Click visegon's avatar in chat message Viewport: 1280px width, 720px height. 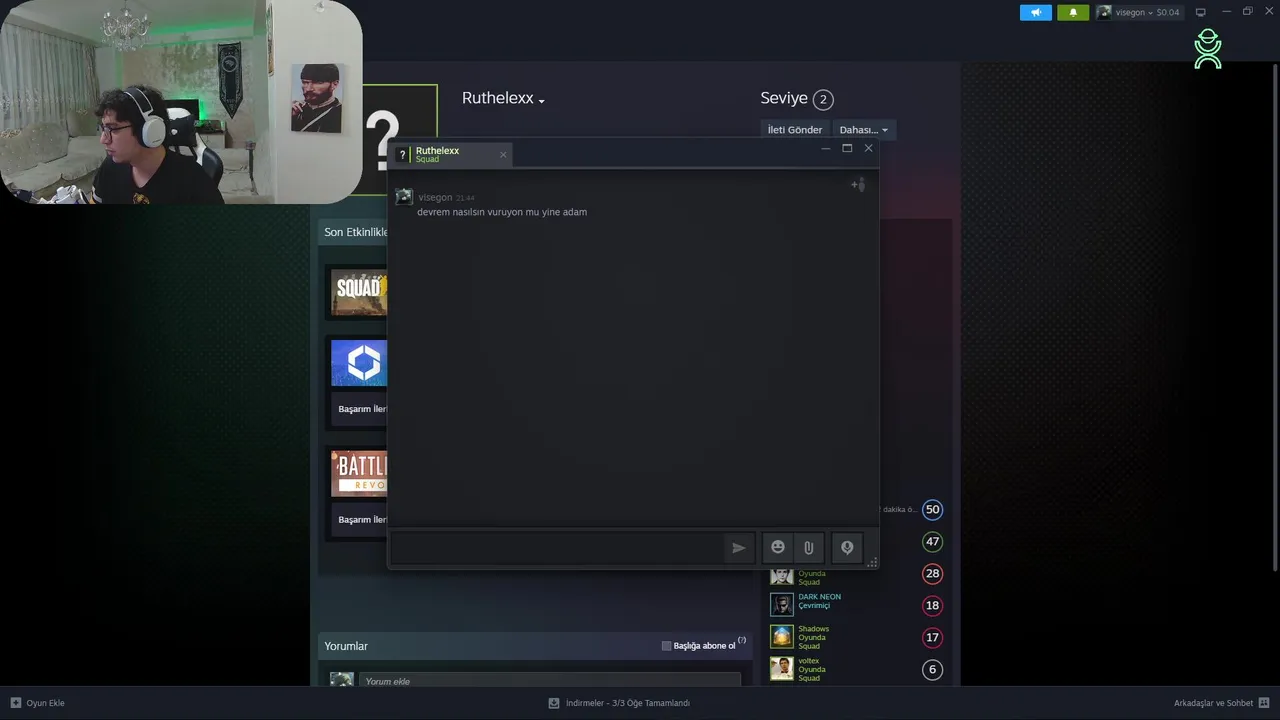click(404, 197)
